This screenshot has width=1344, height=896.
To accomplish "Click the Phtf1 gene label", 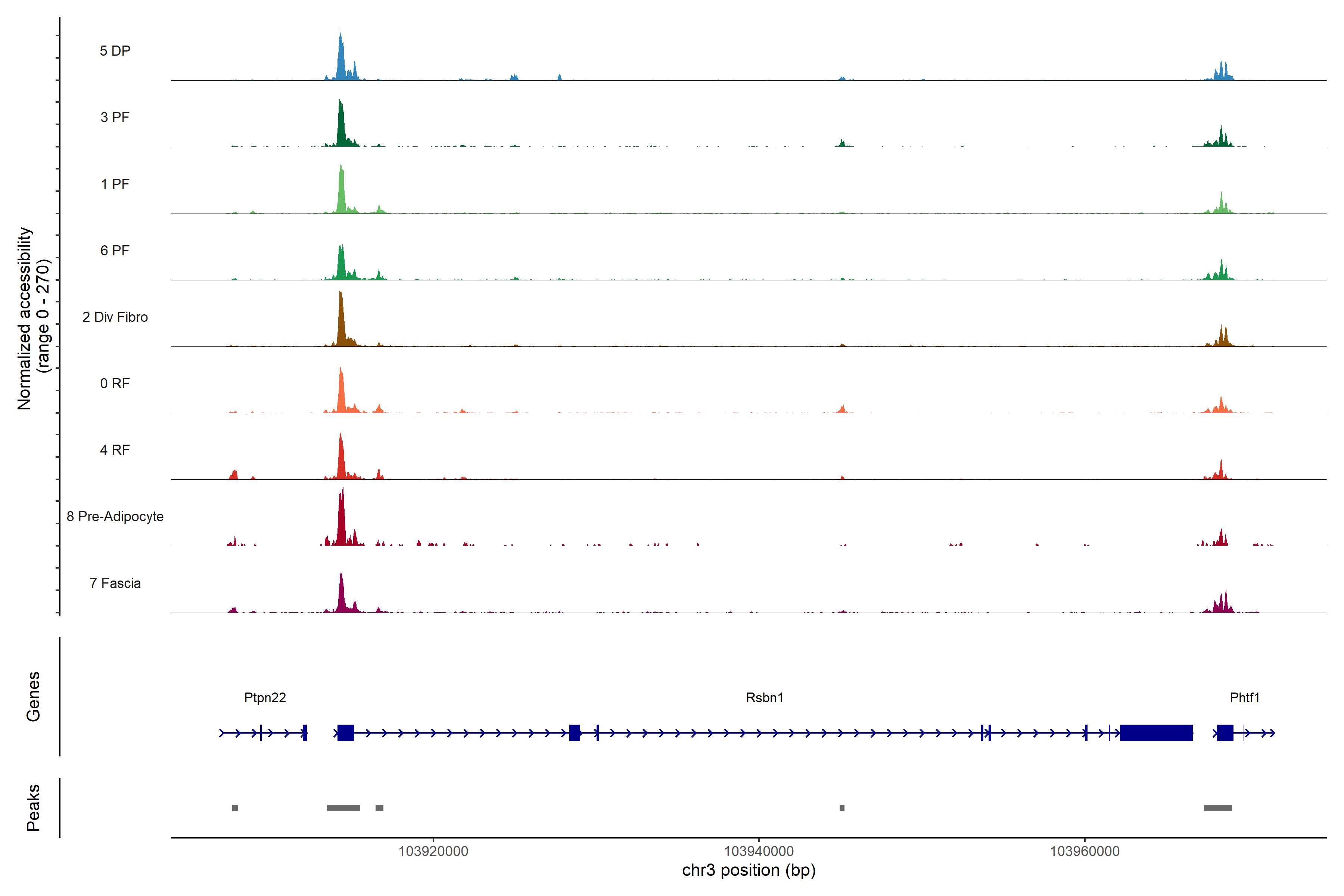I will point(1244,697).
